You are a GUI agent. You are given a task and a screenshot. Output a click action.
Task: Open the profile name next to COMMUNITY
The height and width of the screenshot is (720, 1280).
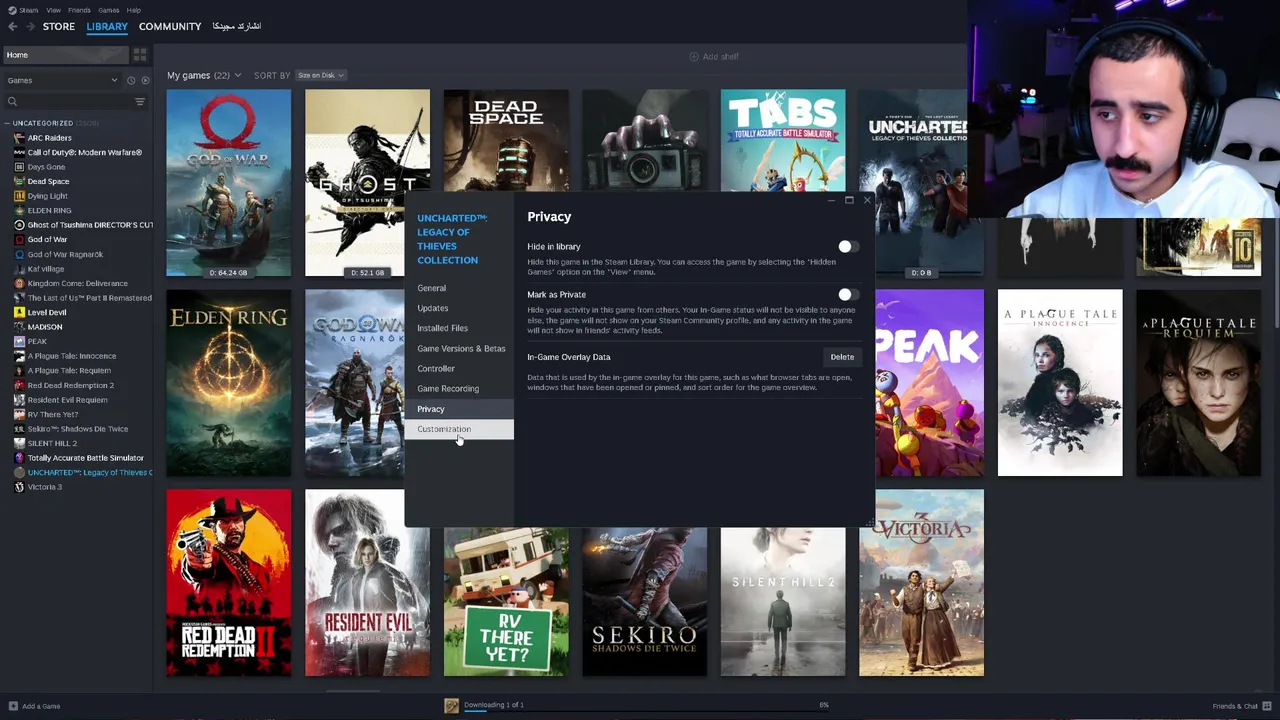point(237,26)
